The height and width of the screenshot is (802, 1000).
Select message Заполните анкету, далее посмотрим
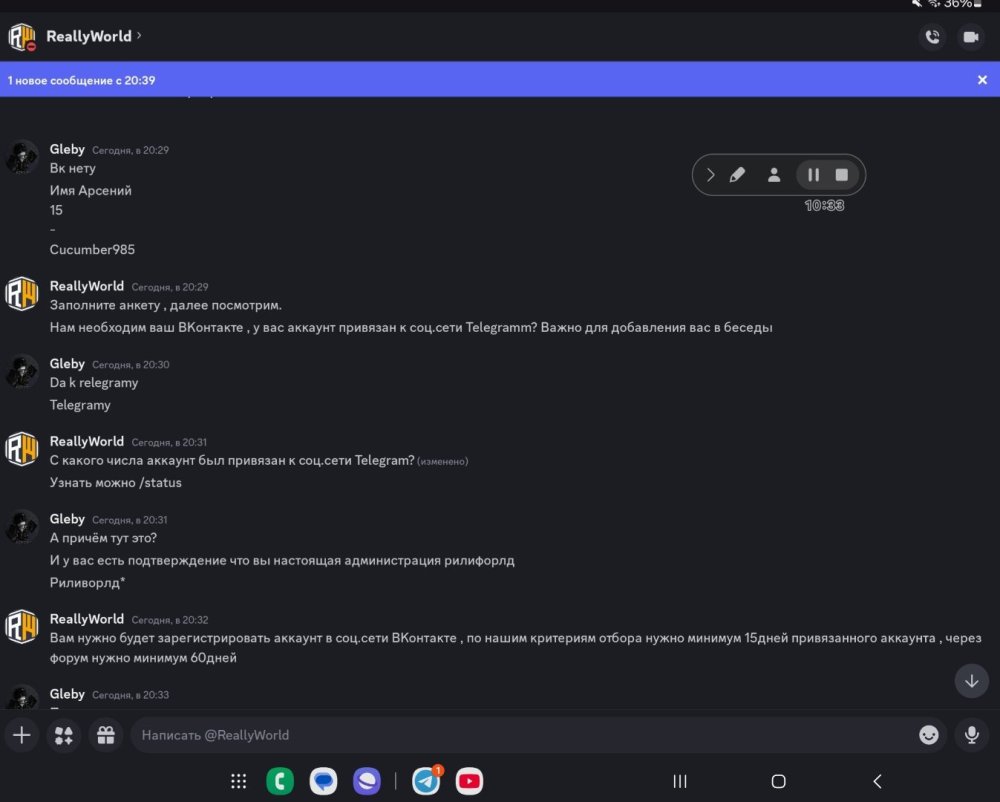pos(166,305)
